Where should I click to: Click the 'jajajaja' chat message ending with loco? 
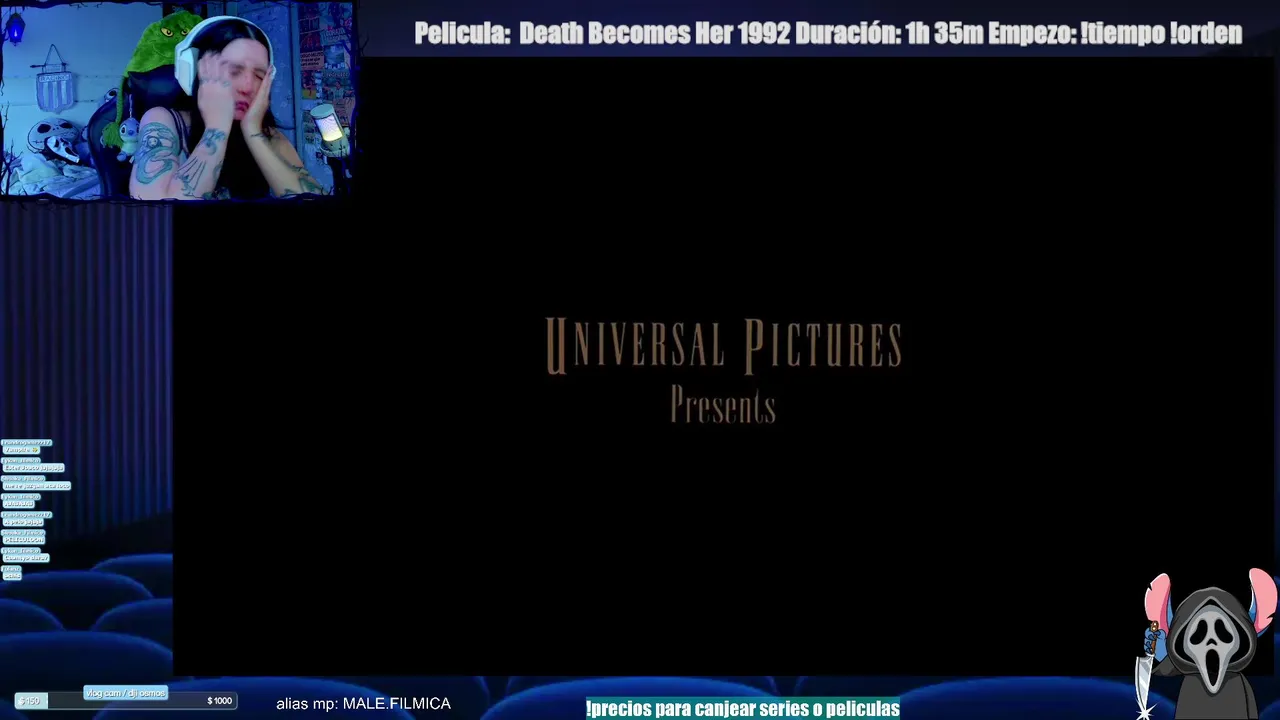[x=37, y=486]
